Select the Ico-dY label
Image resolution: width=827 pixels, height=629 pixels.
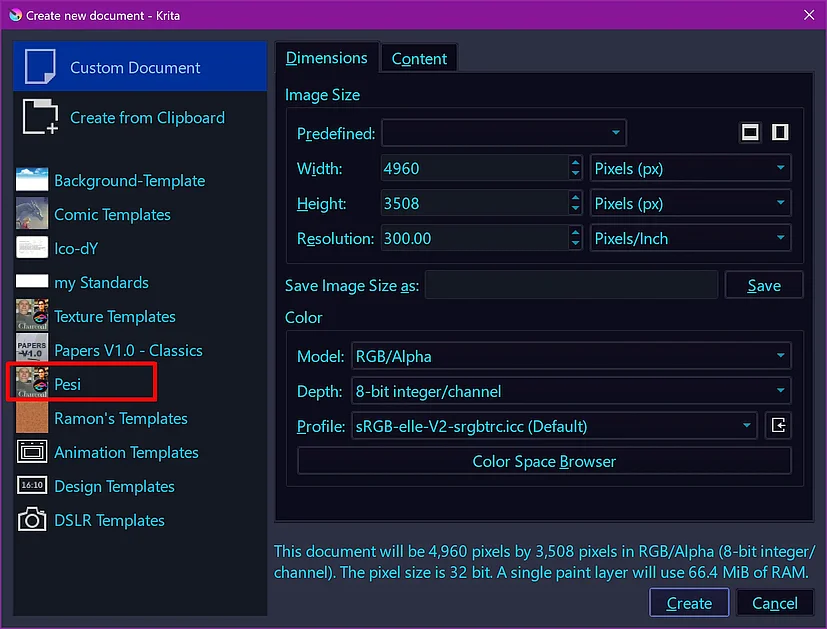pos(76,248)
